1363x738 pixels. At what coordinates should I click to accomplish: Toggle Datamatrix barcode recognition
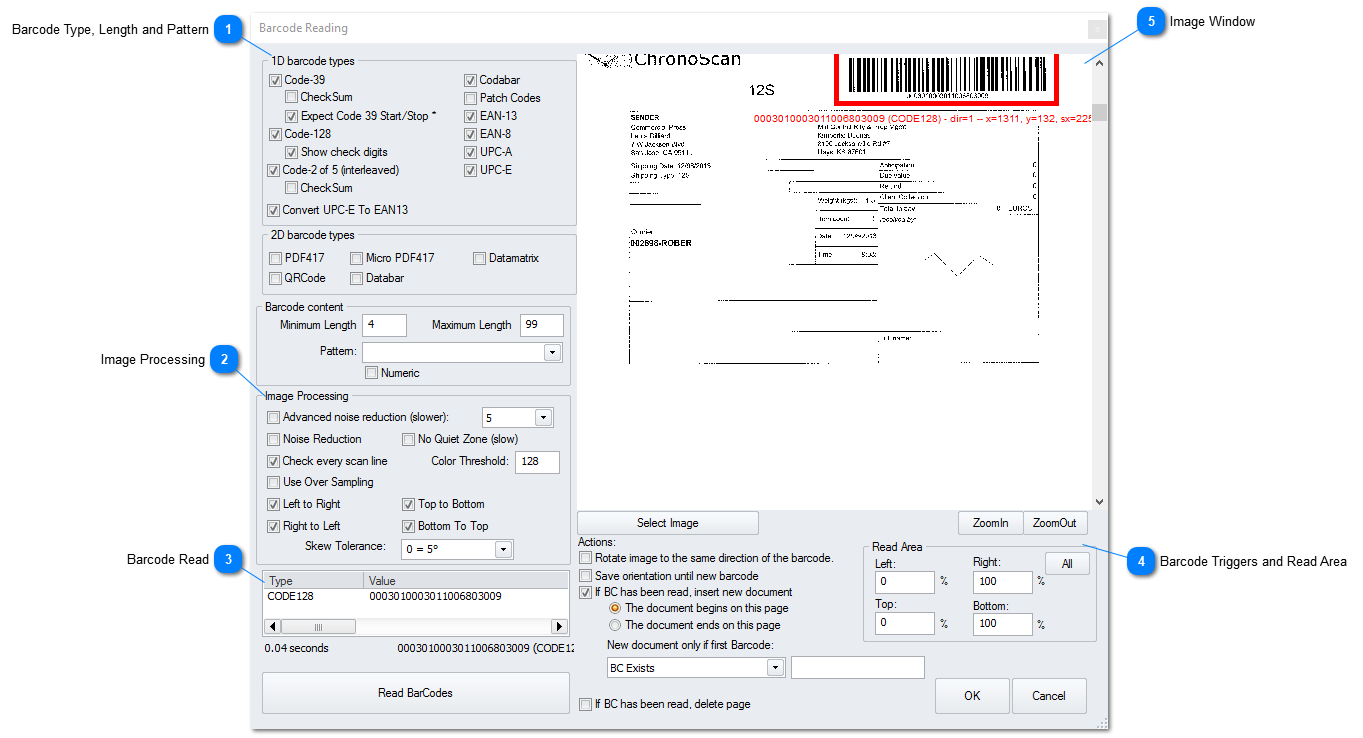click(x=479, y=258)
